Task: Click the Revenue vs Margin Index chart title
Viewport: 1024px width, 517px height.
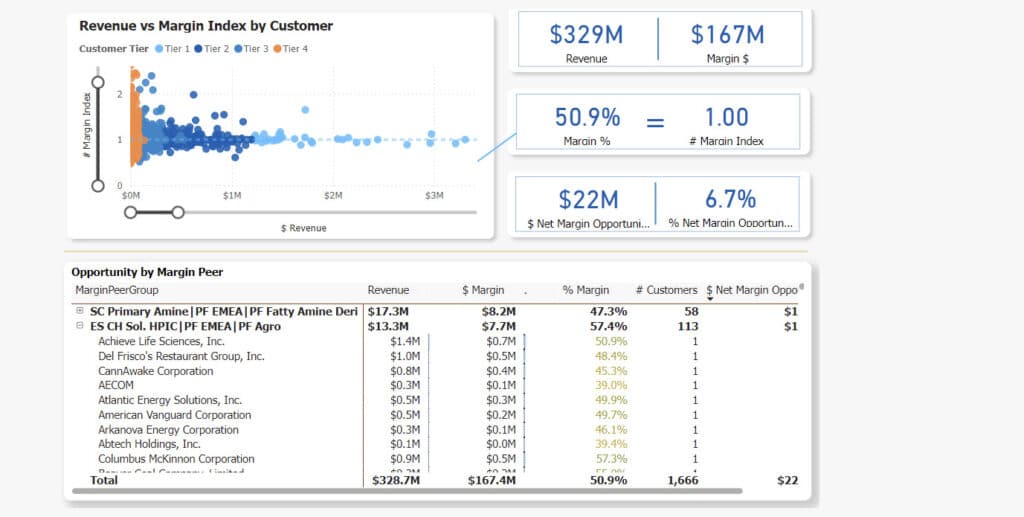Action: pyautogui.click(x=206, y=26)
